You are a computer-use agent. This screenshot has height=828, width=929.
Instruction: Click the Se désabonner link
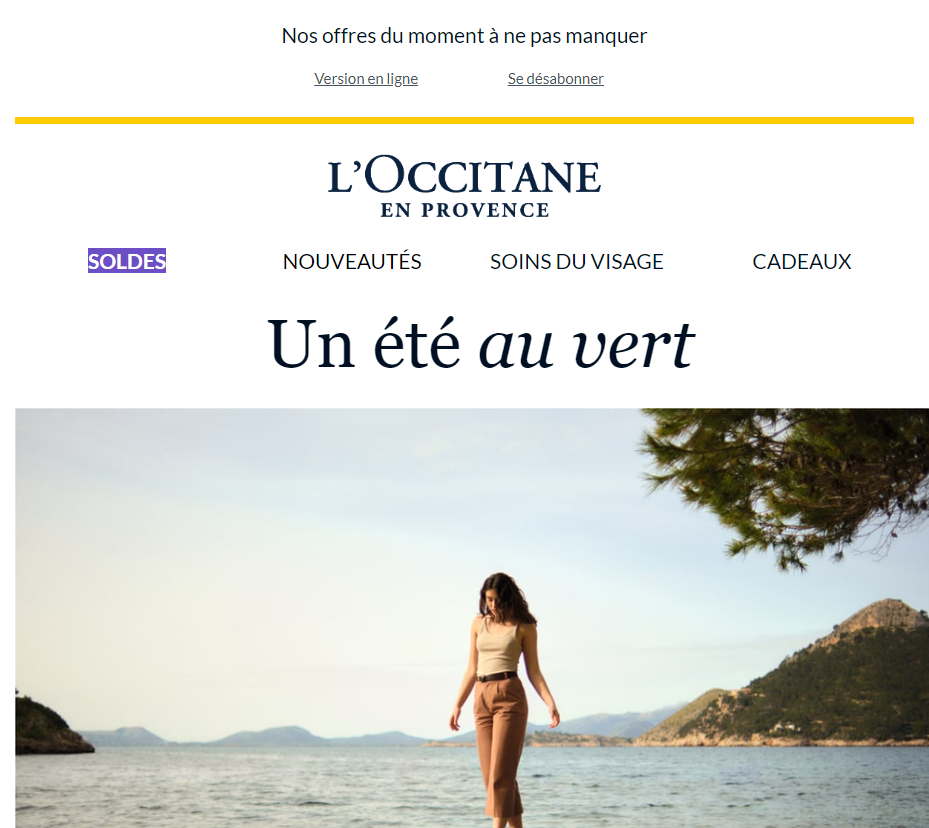pos(555,79)
